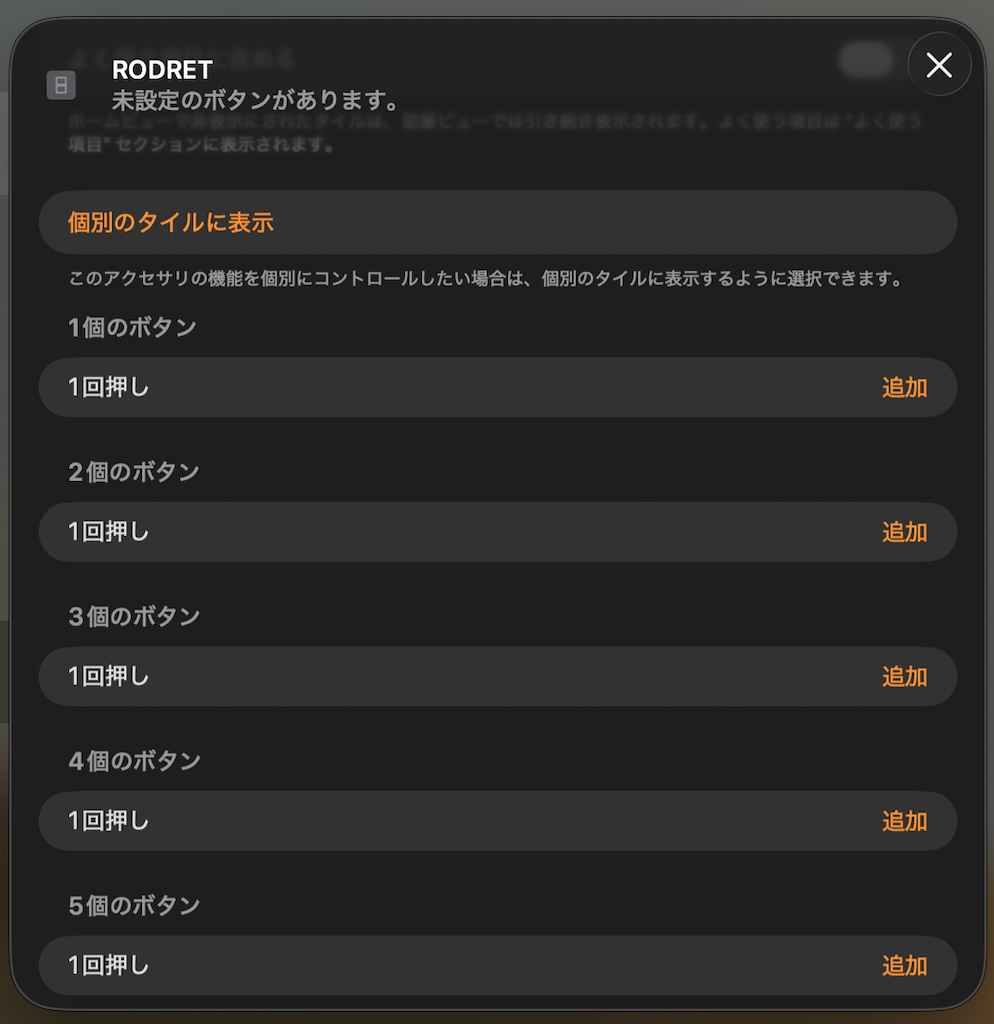
Task: Click 追加 for 3個のボタン single press
Action: pyautogui.click(x=904, y=677)
